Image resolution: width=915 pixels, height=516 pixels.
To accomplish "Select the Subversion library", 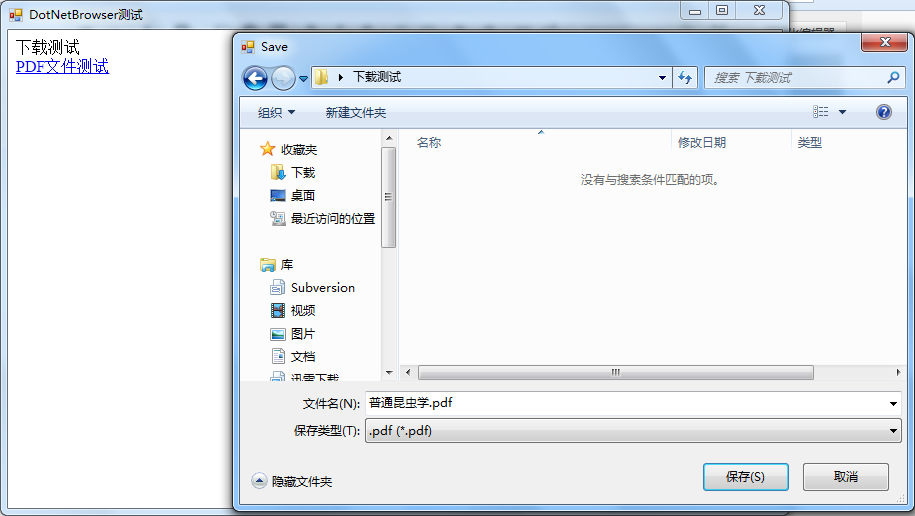I will tap(312, 287).
